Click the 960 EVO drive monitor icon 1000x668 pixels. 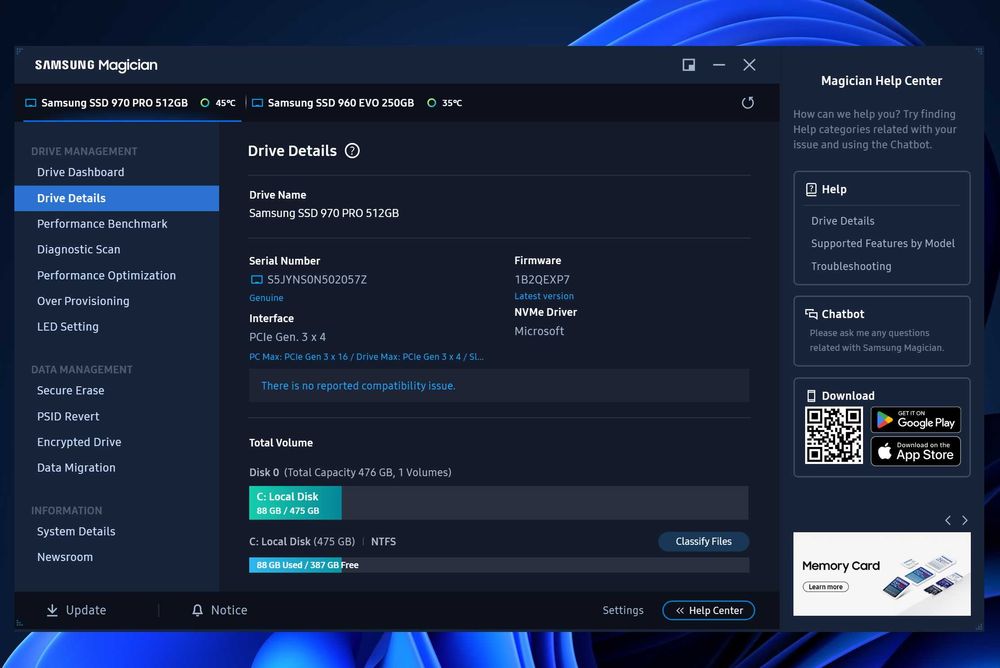click(257, 103)
